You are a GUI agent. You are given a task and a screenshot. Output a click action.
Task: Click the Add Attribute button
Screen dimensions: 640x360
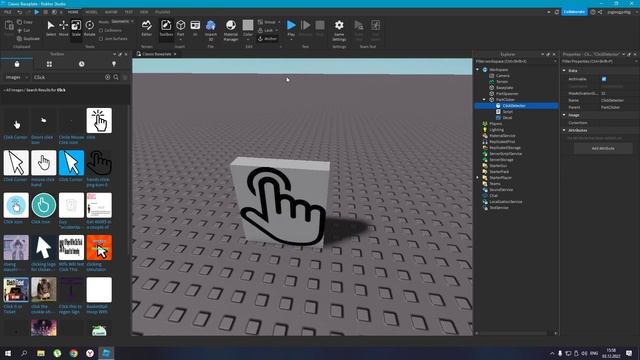click(603, 149)
